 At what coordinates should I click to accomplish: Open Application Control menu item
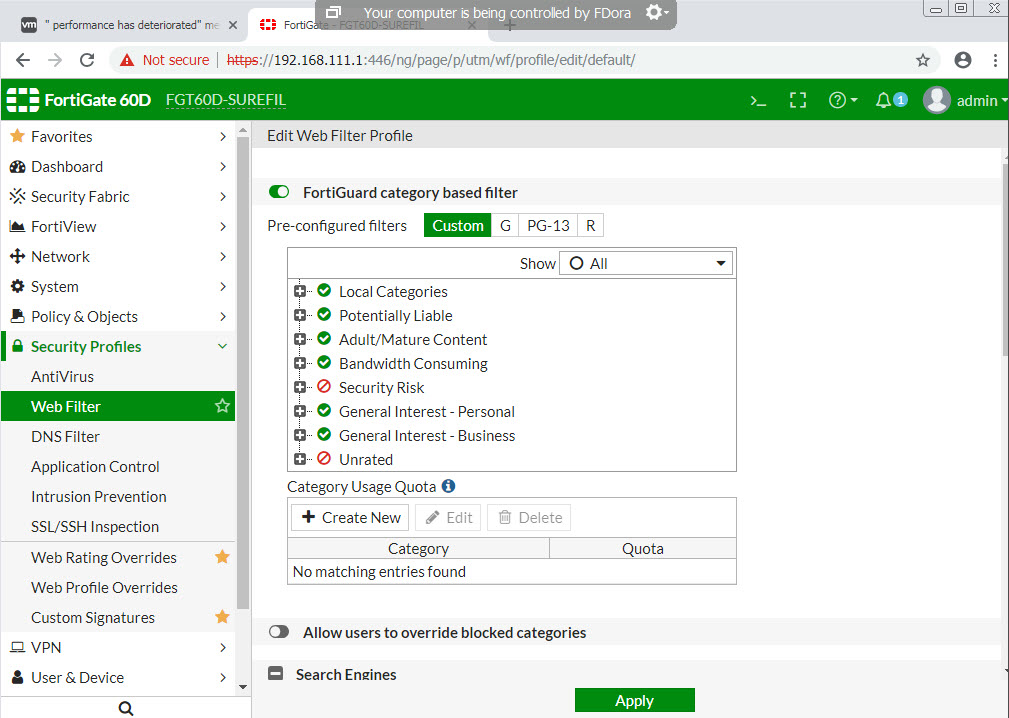click(x=95, y=466)
